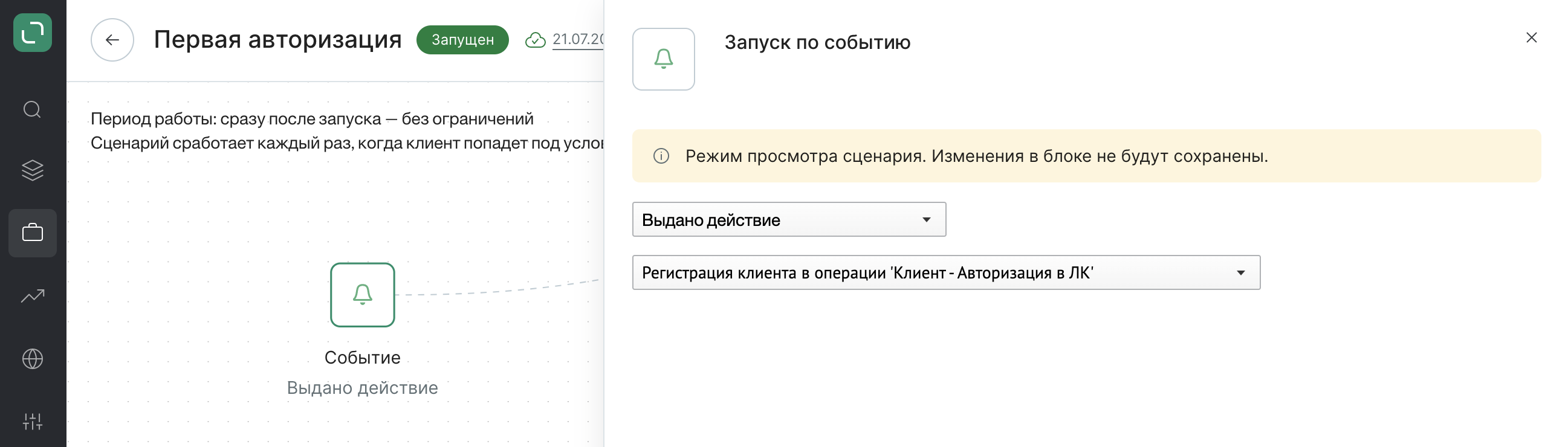Viewport: 1568px width, 447px height.
Task: Click the bell icon in panel header
Action: click(x=664, y=59)
